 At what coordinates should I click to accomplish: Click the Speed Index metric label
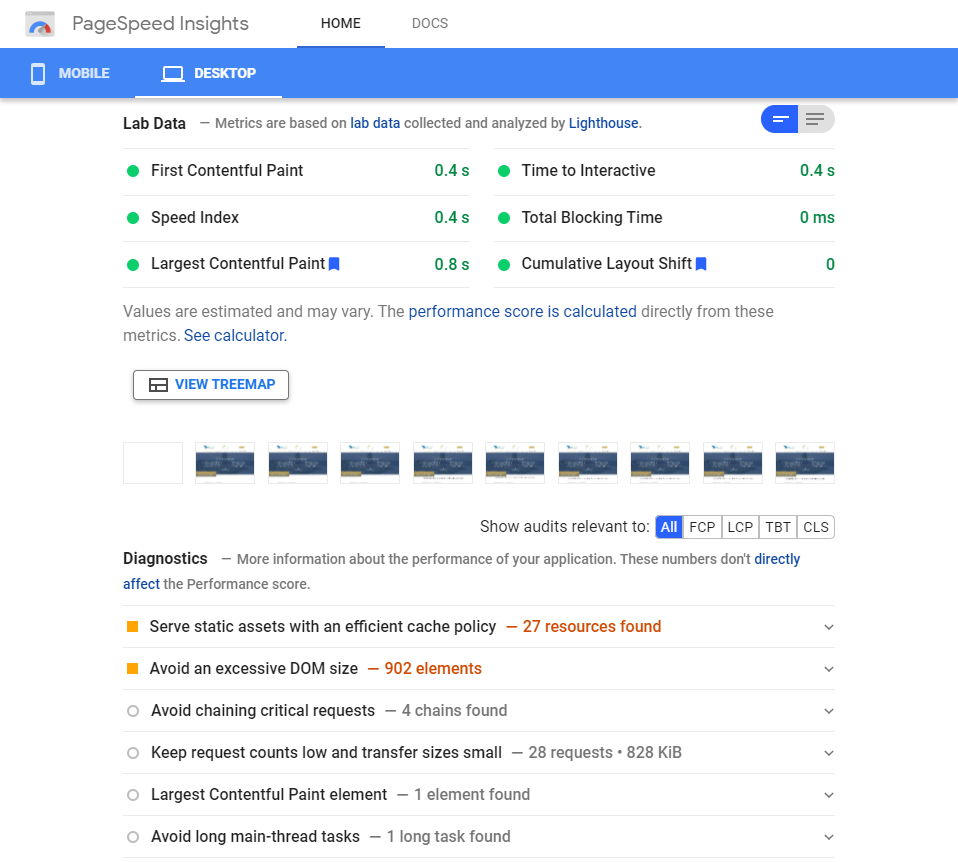coord(195,217)
